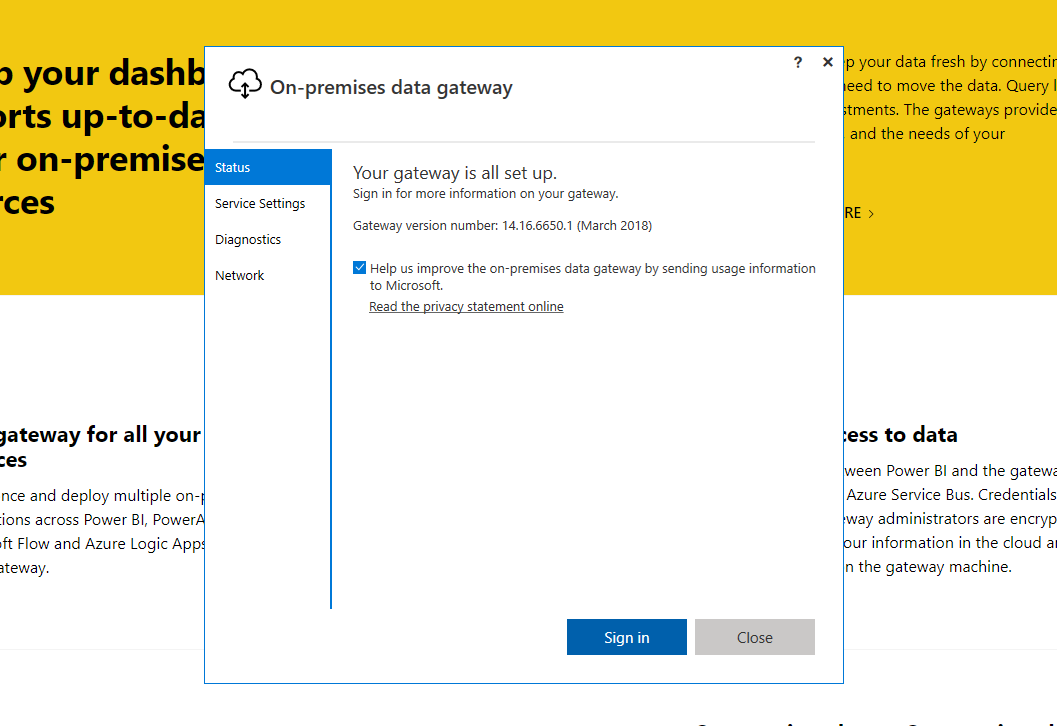Go to the Network tab
Screen dimensions: 1057x726
point(268,275)
